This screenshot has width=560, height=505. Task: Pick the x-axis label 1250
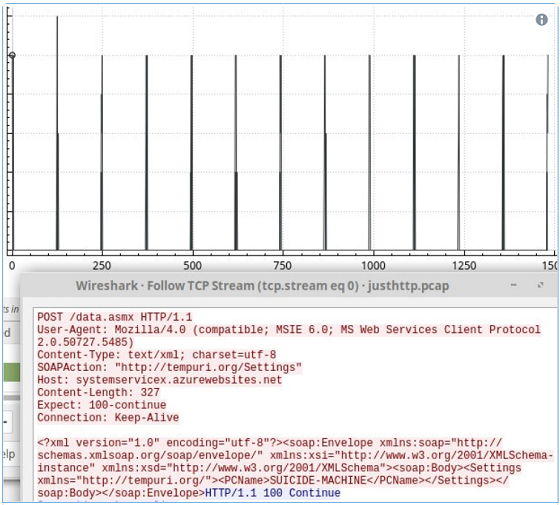[x=464, y=266]
